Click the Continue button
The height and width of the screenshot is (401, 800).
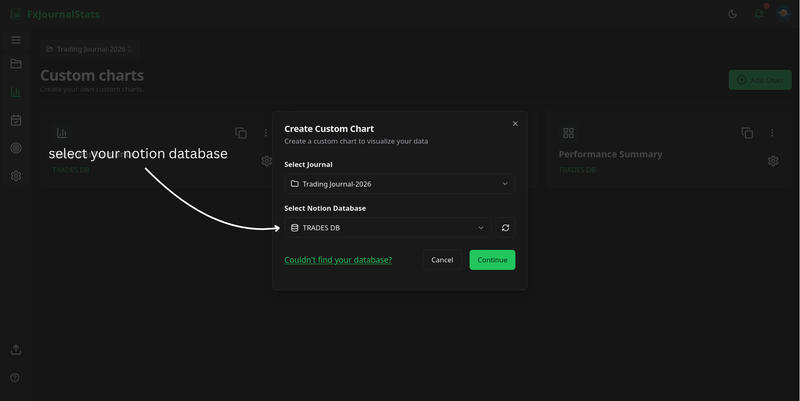(492, 260)
